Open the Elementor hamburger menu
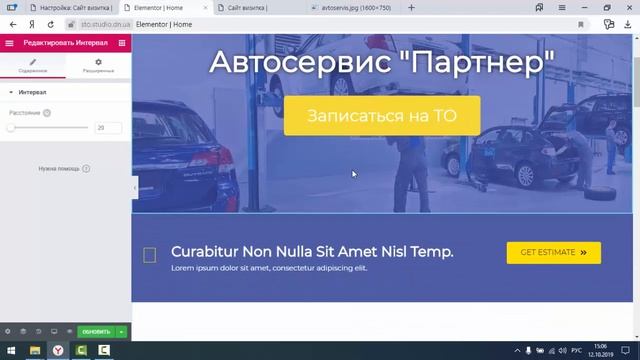This screenshot has height=360, width=640. [x=9, y=43]
